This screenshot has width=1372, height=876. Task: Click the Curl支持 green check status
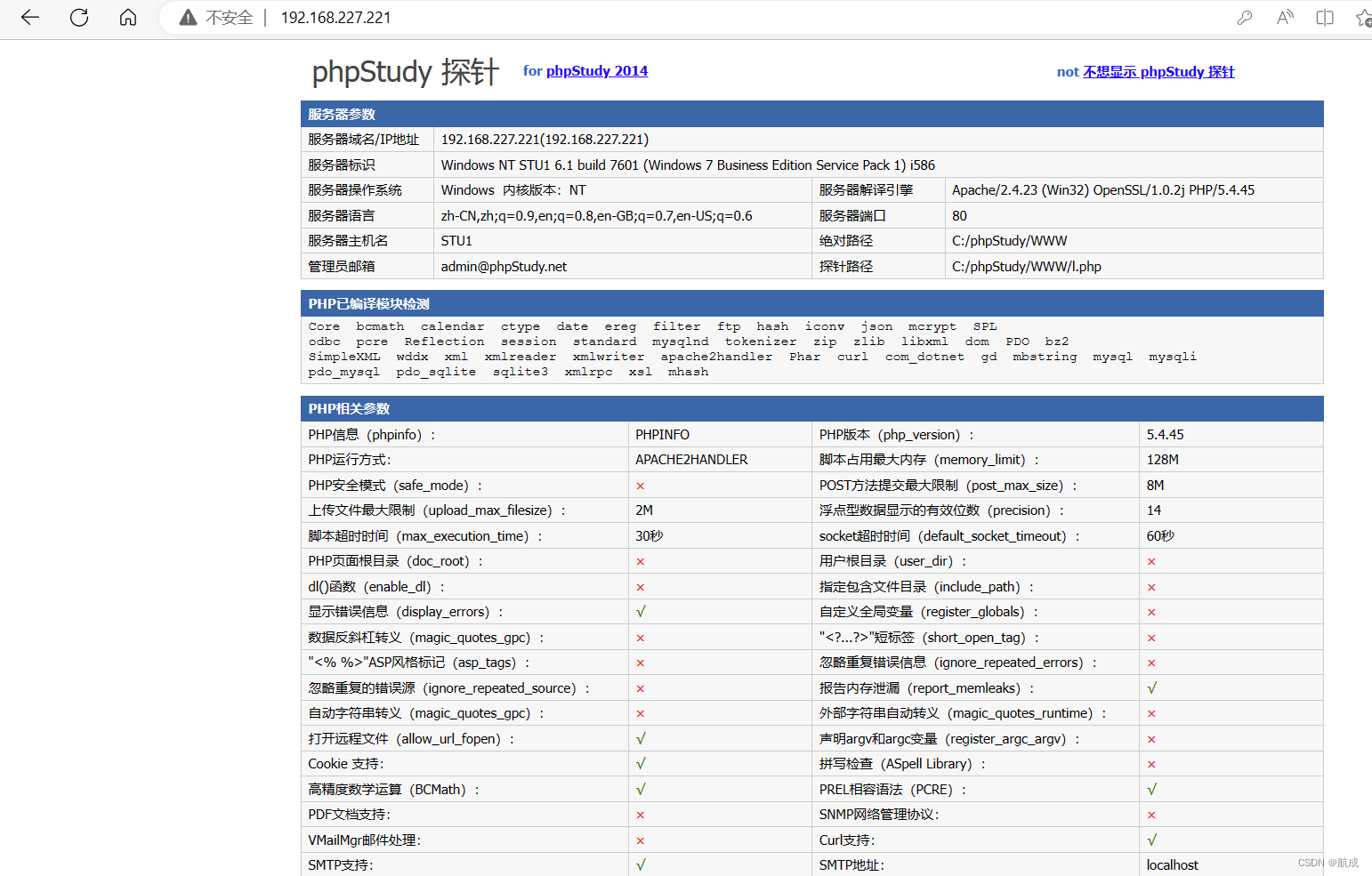(x=1152, y=840)
